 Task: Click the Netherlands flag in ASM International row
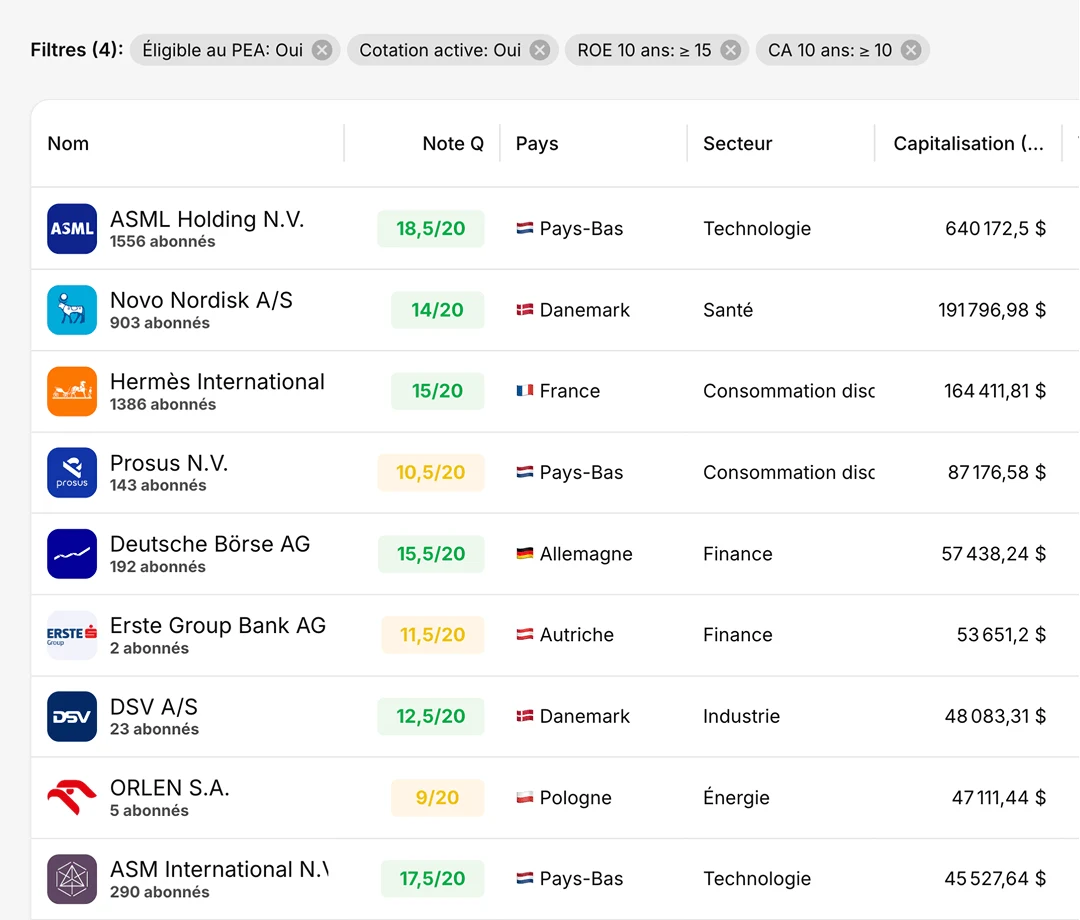525,879
